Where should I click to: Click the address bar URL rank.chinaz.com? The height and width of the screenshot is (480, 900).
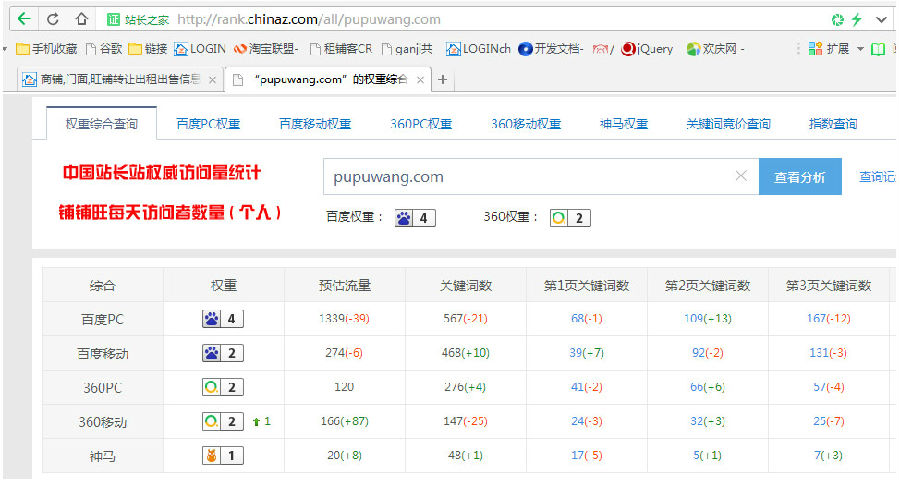309,20
